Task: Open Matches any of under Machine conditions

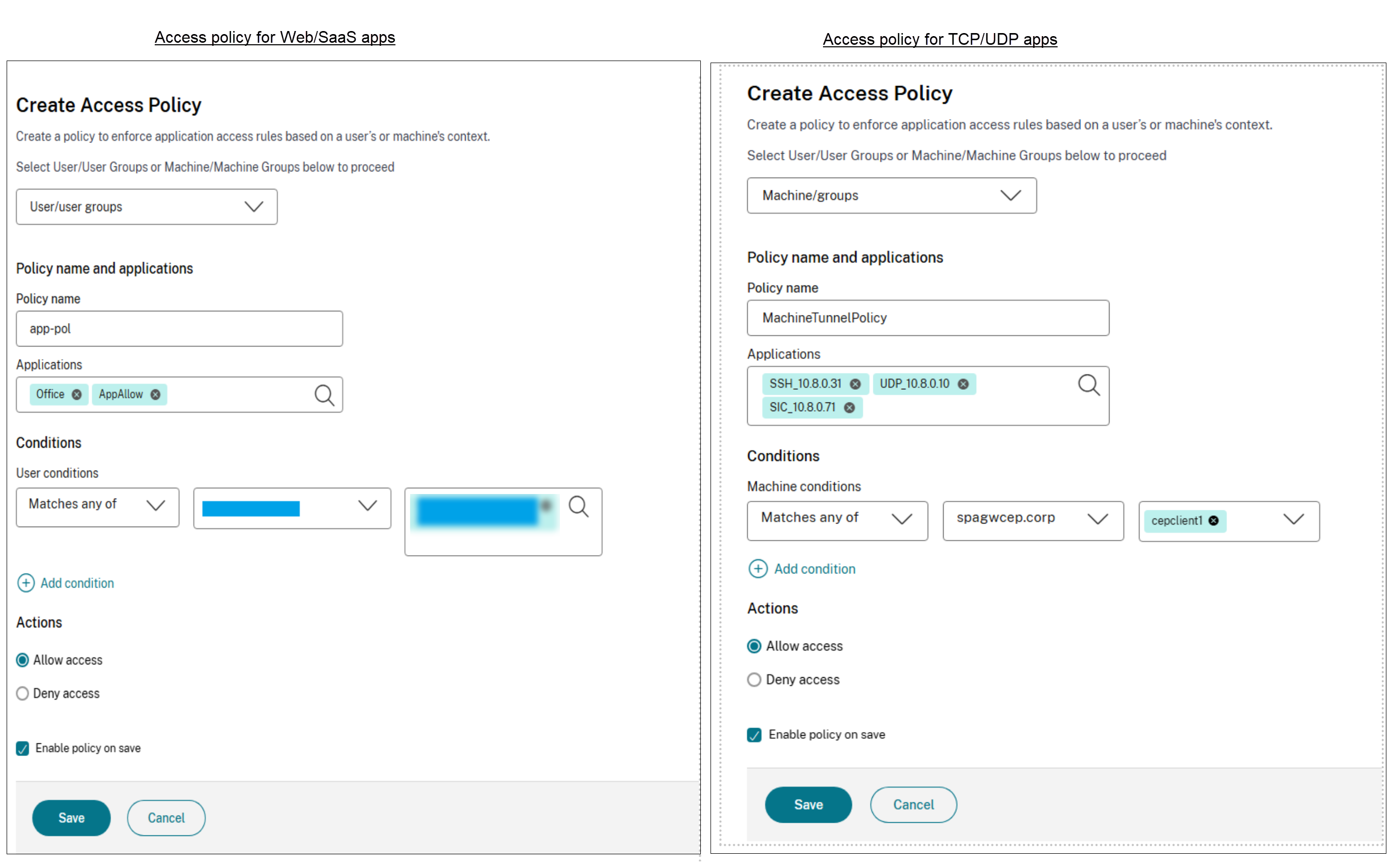Action: click(837, 519)
